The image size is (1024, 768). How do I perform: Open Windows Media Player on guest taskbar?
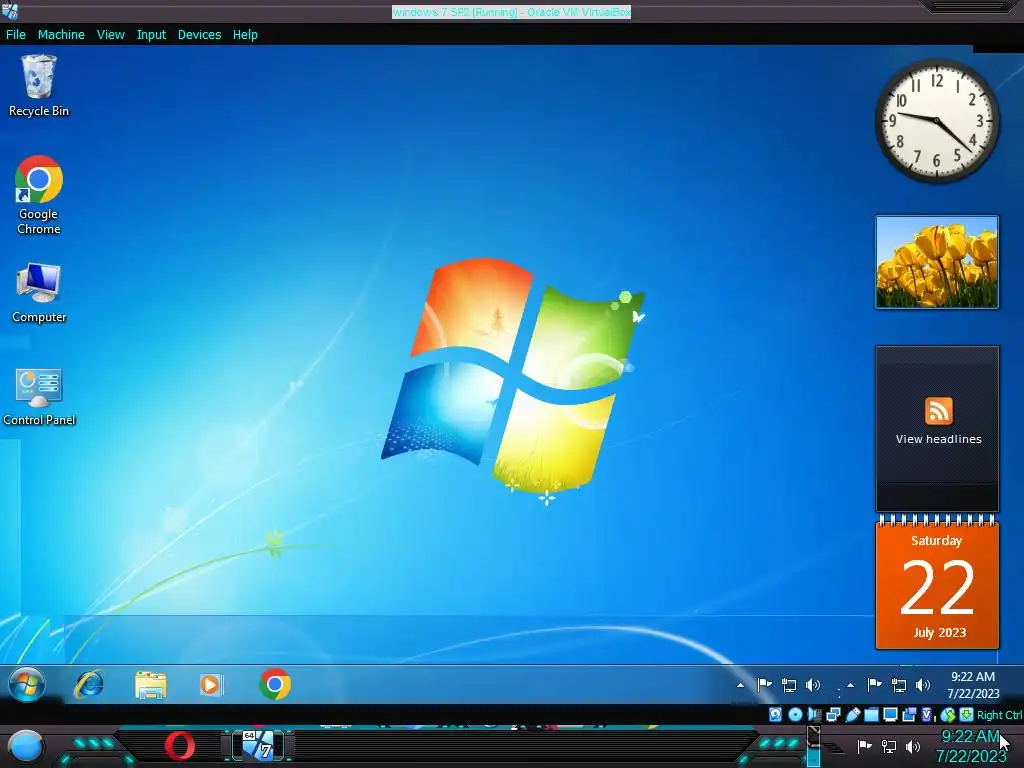point(210,684)
